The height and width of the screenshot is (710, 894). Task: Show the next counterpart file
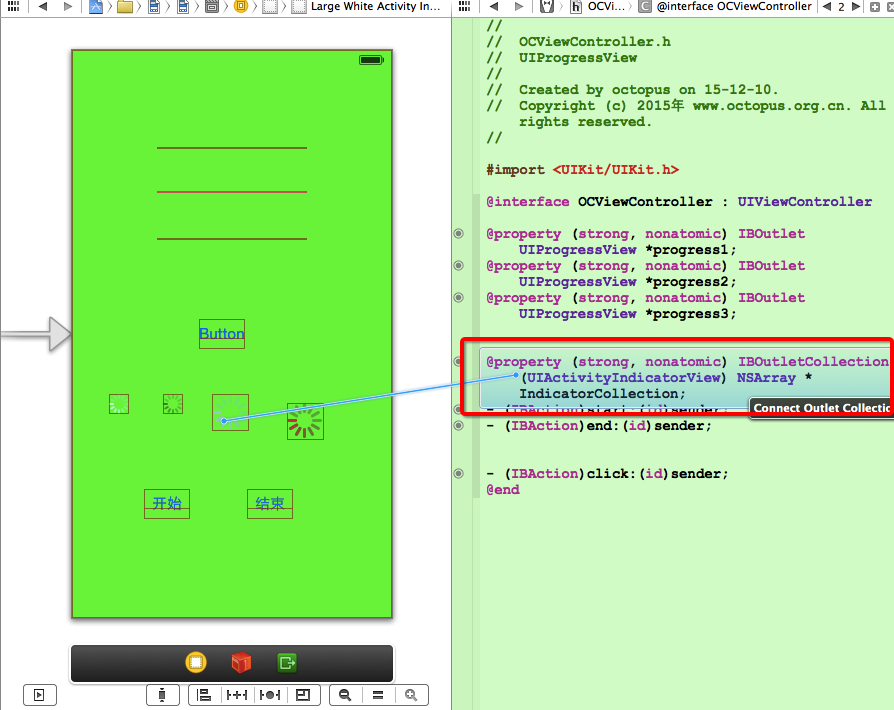(x=856, y=7)
